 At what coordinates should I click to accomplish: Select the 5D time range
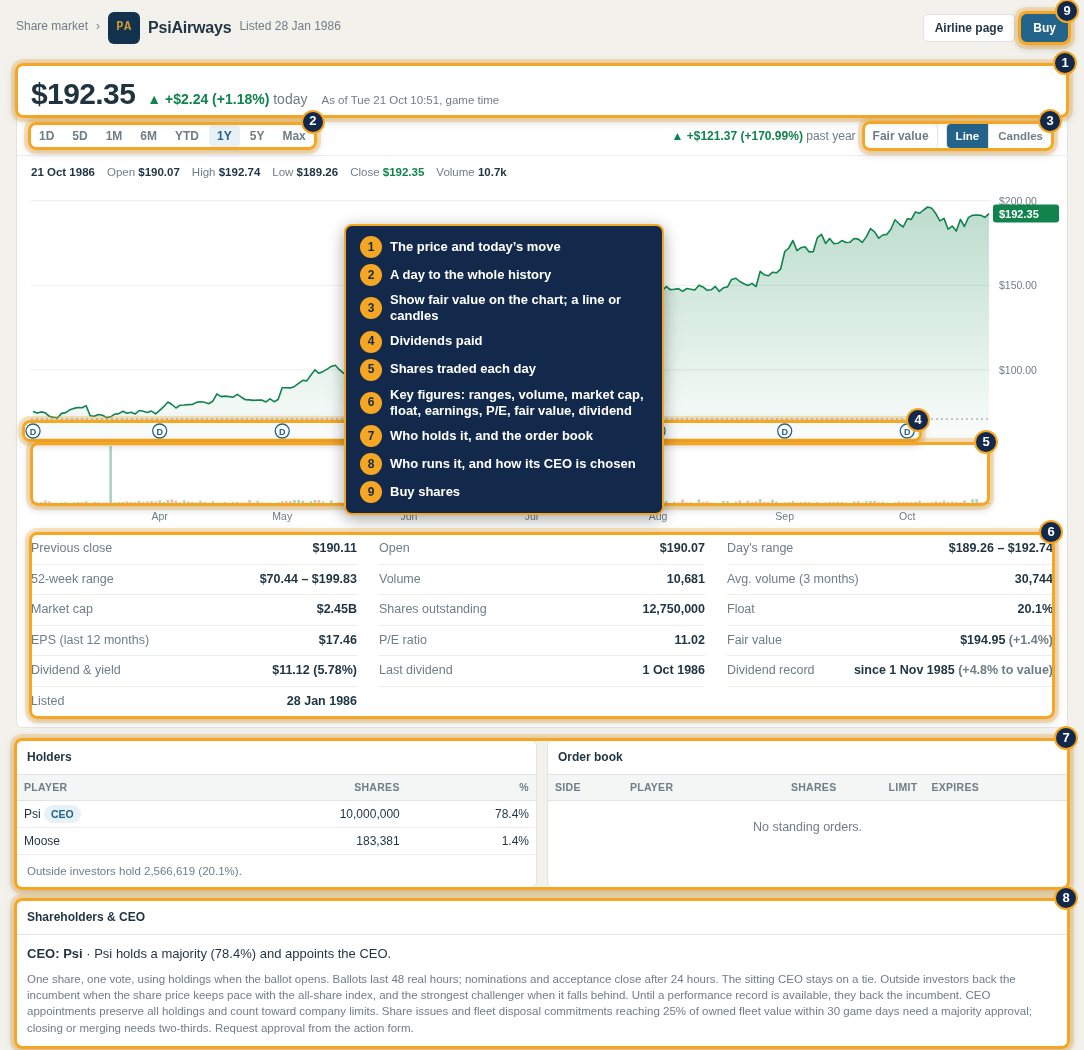tap(80, 135)
